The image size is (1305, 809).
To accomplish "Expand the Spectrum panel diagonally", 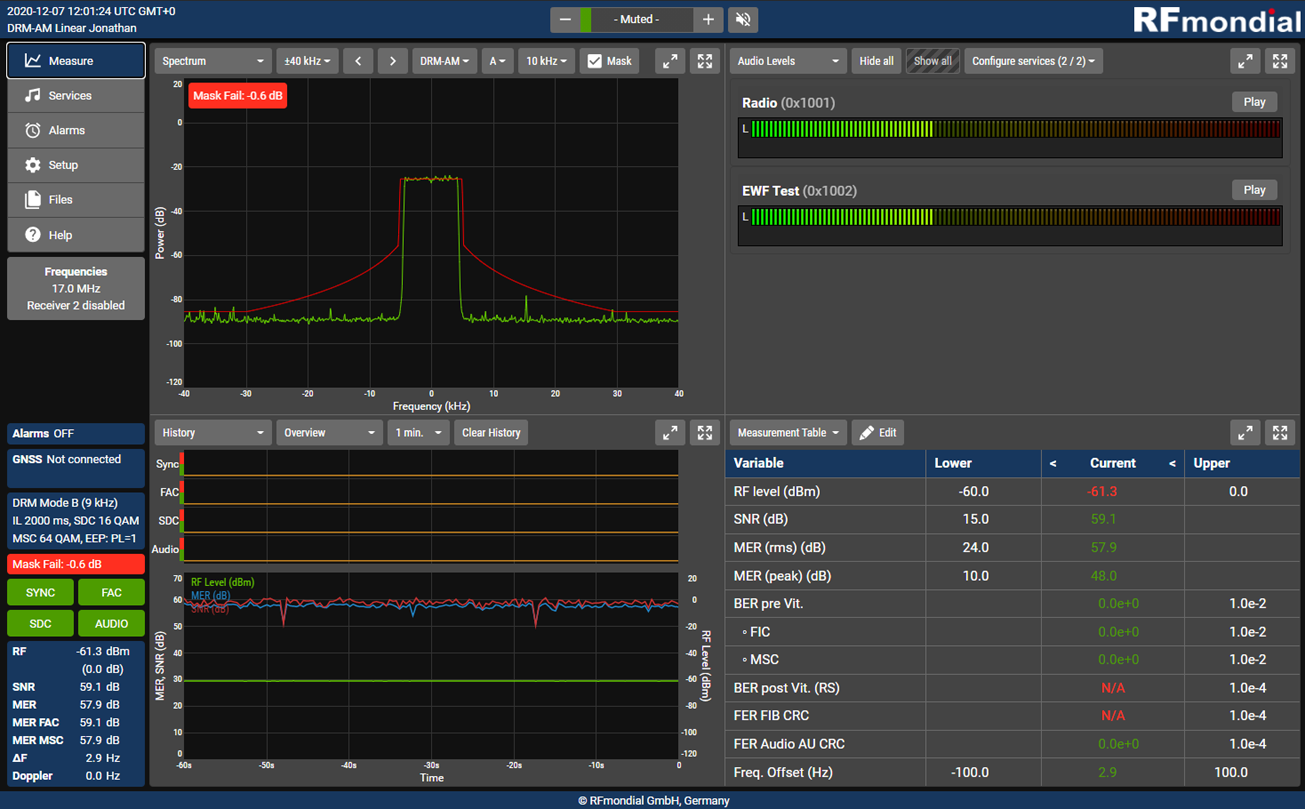I will click(x=670, y=61).
